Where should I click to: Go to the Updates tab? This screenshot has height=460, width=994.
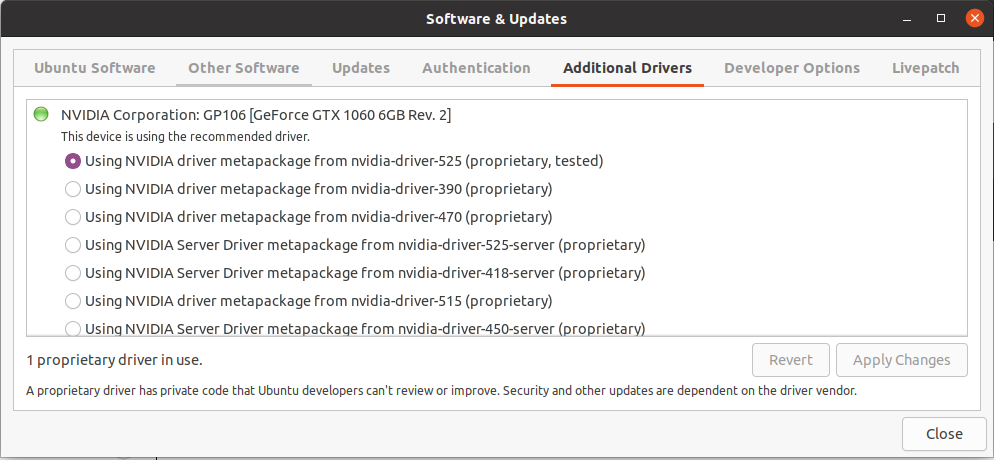point(361,68)
